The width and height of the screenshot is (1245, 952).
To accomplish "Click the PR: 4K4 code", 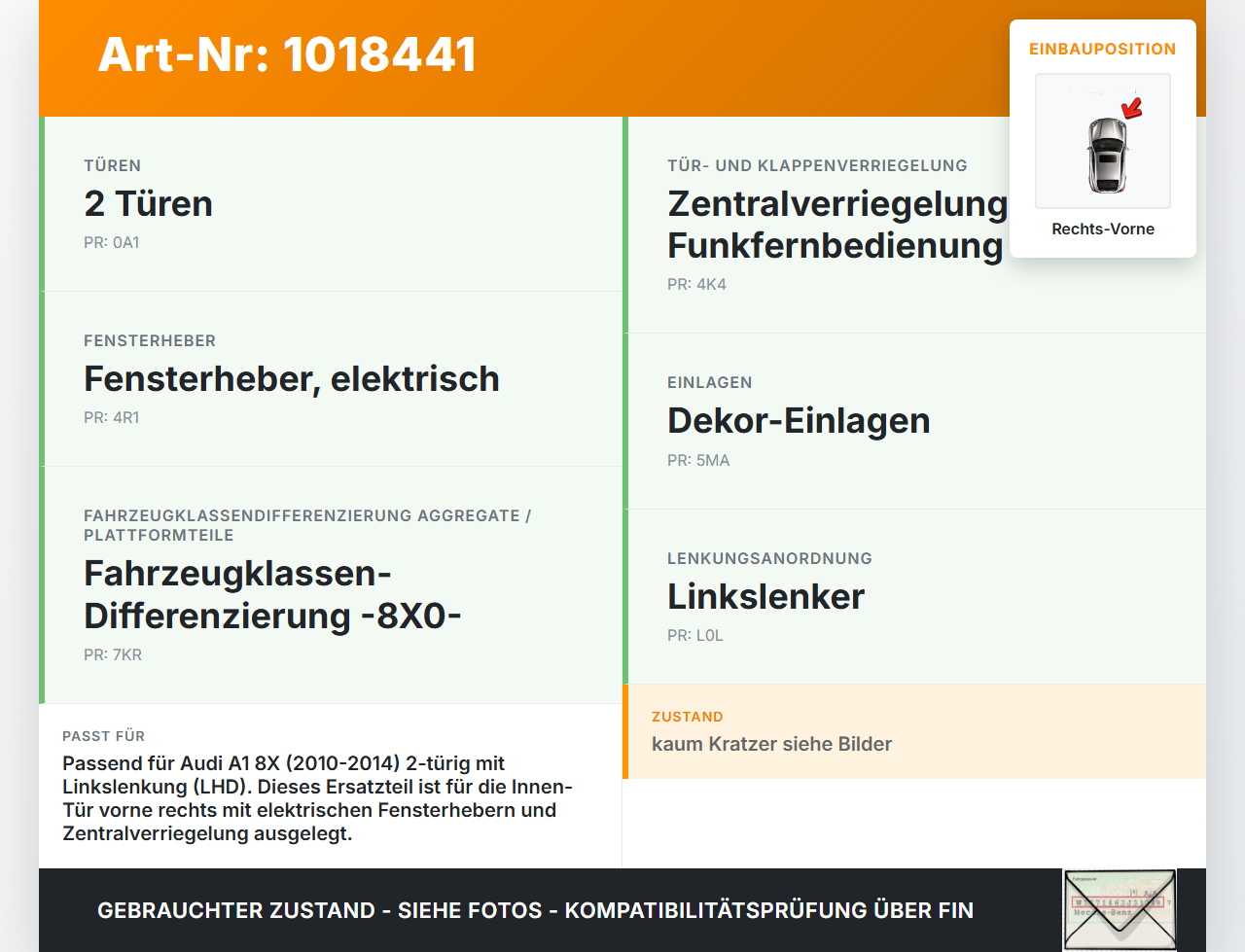I will click(x=696, y=285).
